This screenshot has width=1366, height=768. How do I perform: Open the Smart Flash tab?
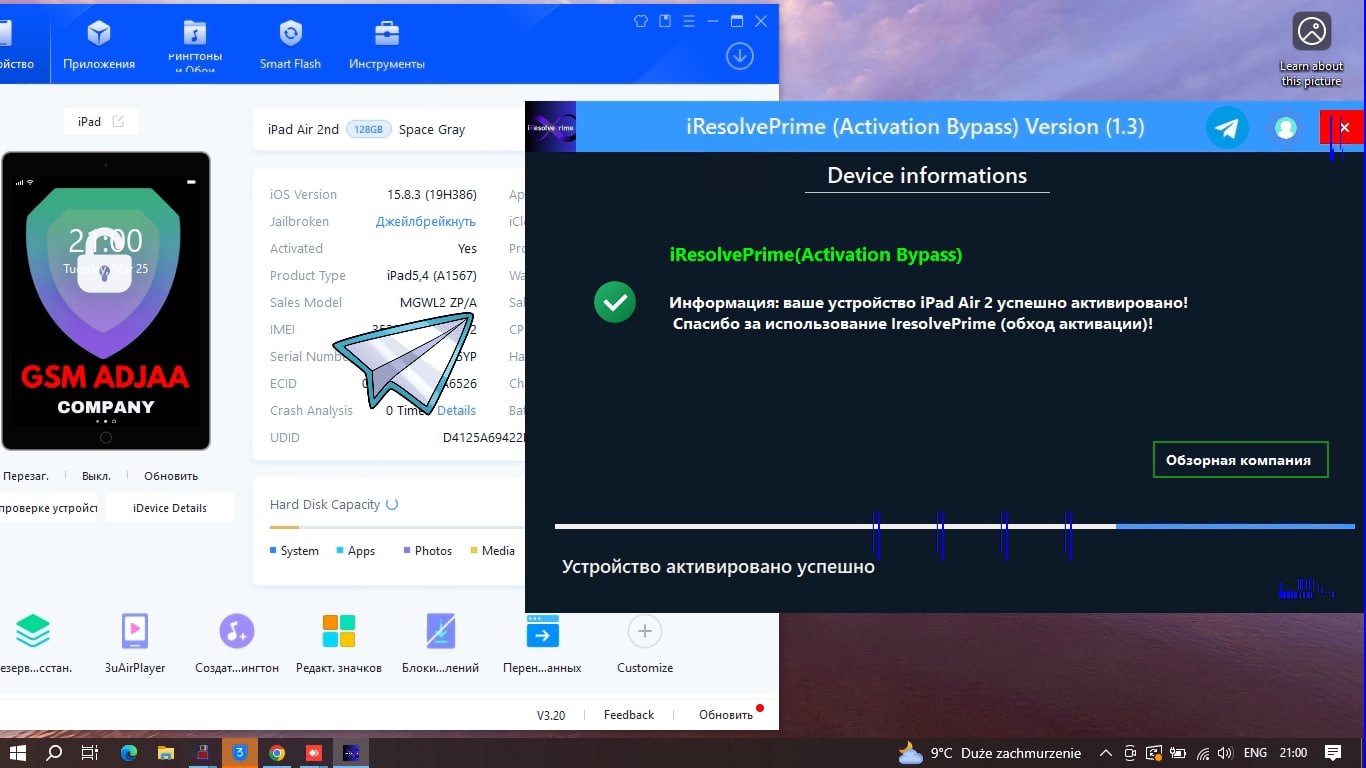tap(290, 46)
